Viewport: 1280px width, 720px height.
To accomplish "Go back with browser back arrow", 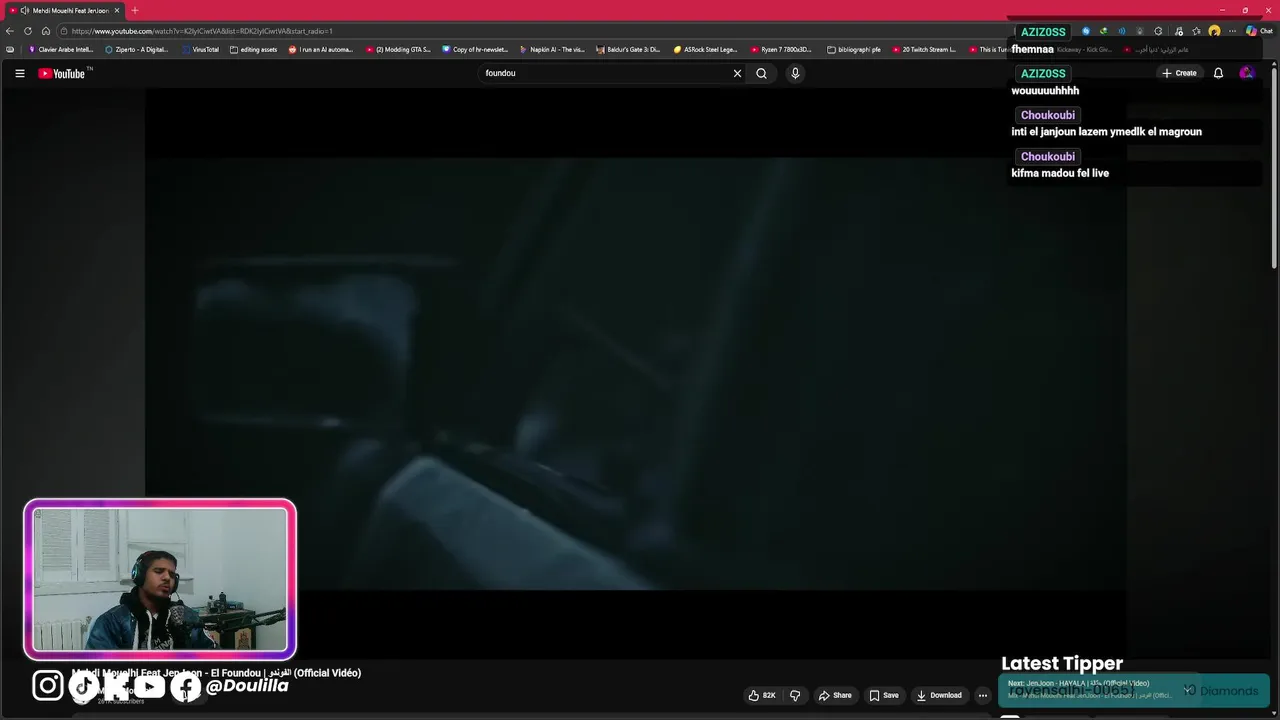I will (x=10, y=31).
